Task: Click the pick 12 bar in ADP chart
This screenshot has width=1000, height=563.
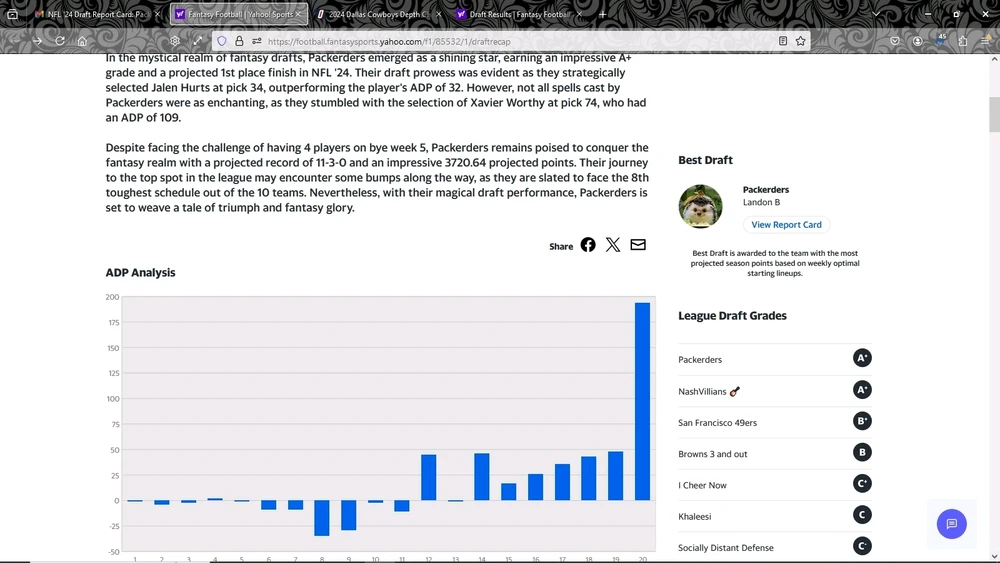Action: [x=429, y=478]
